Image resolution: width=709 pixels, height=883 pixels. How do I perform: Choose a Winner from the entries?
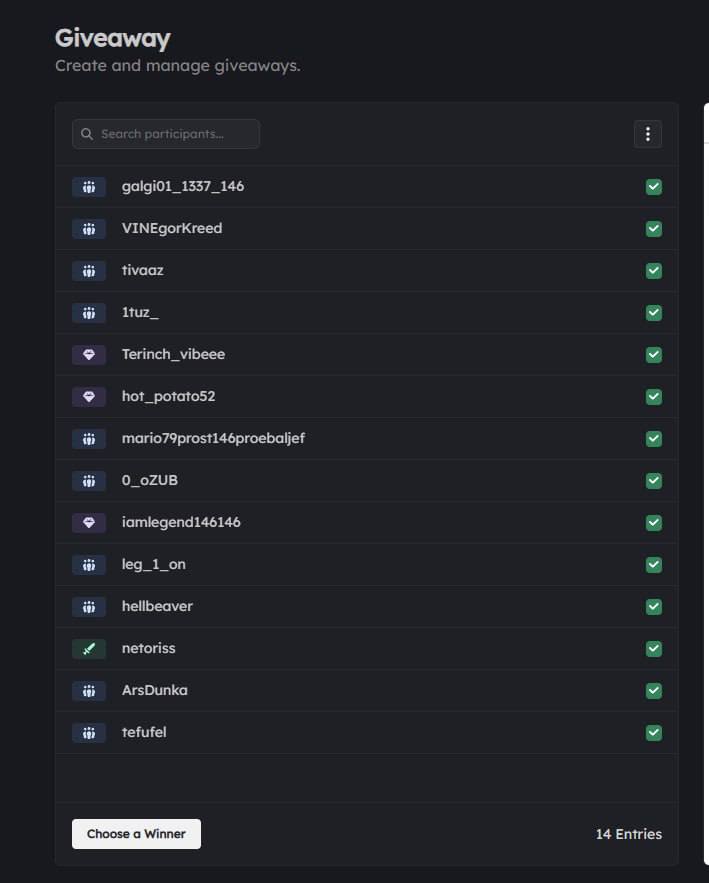tap(136, 834)
